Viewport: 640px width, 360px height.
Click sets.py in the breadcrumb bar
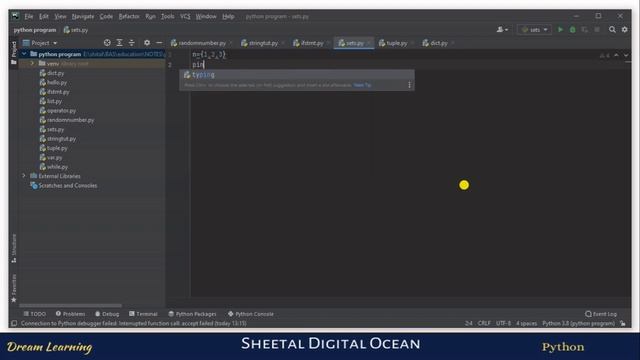(76, 30)
